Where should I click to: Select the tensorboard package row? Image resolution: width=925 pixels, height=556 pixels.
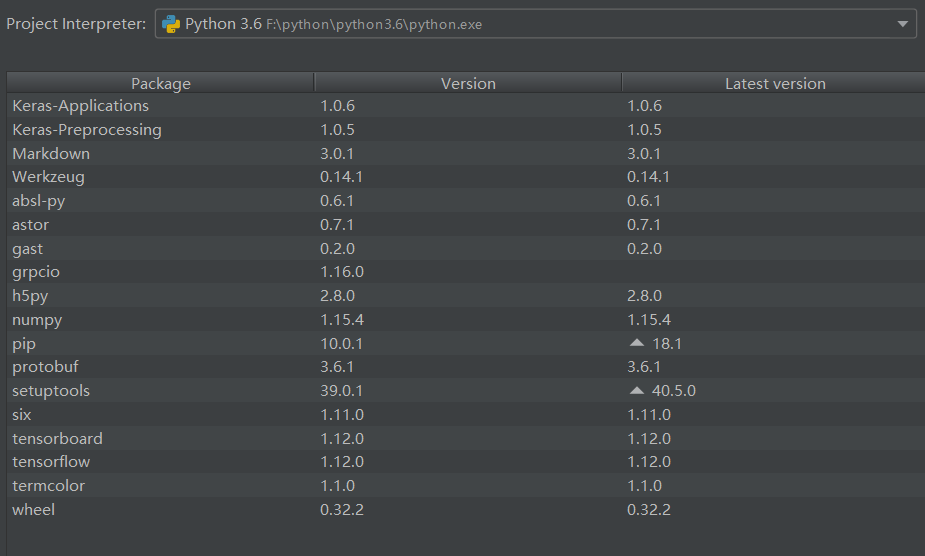click(466, 439)
